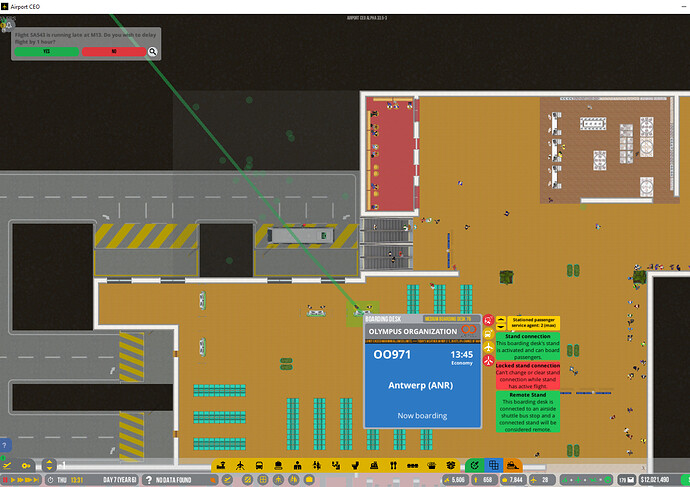
Task: Click the yellow shuttle bus icon on panel
Action: coord(488,334)
